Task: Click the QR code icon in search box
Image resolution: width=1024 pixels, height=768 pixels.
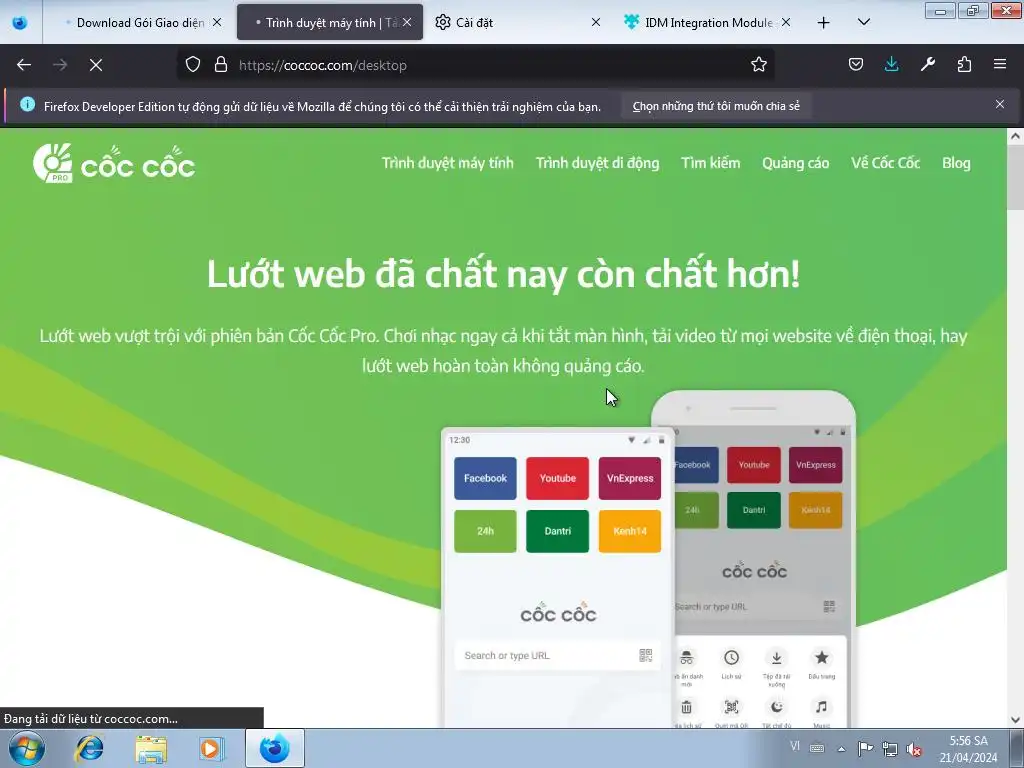Action: tap(645, 655)
